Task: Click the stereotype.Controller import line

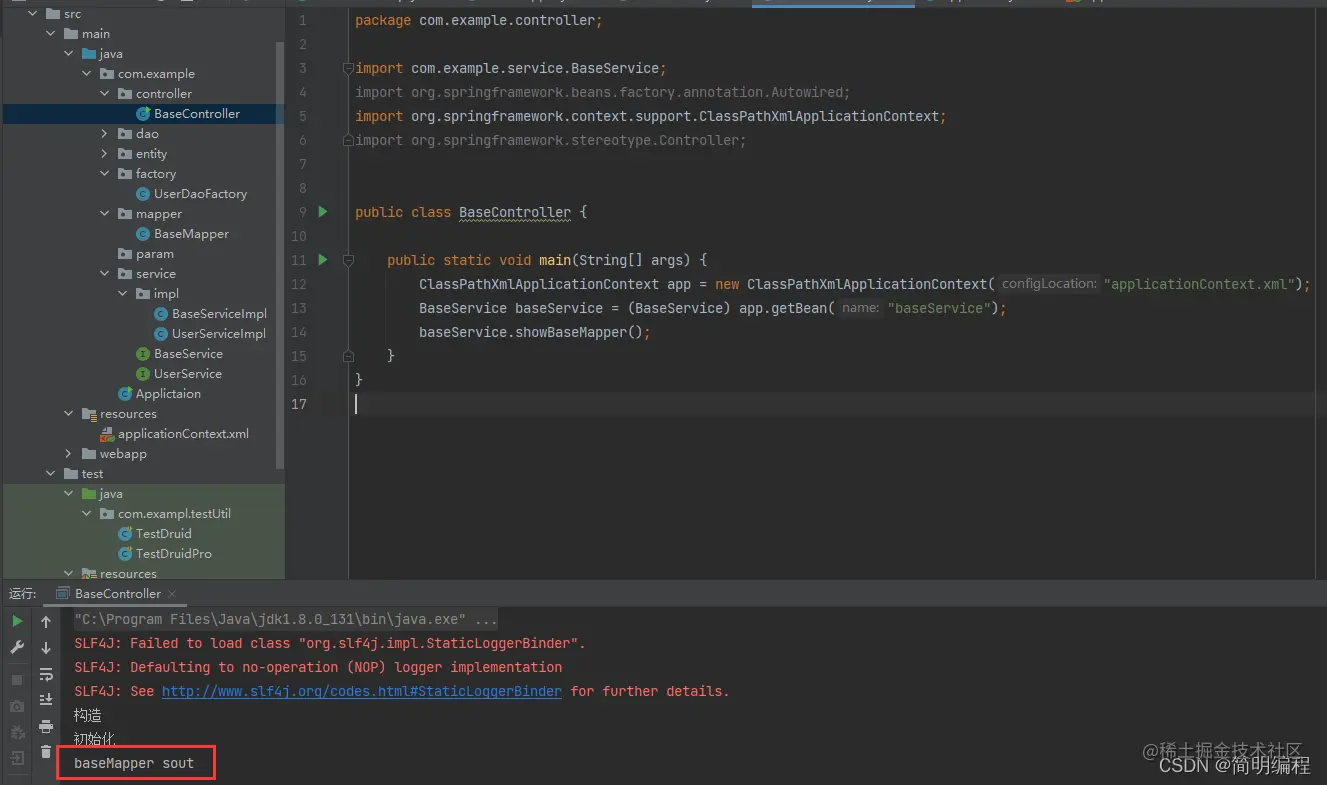Action: point(551,140)
